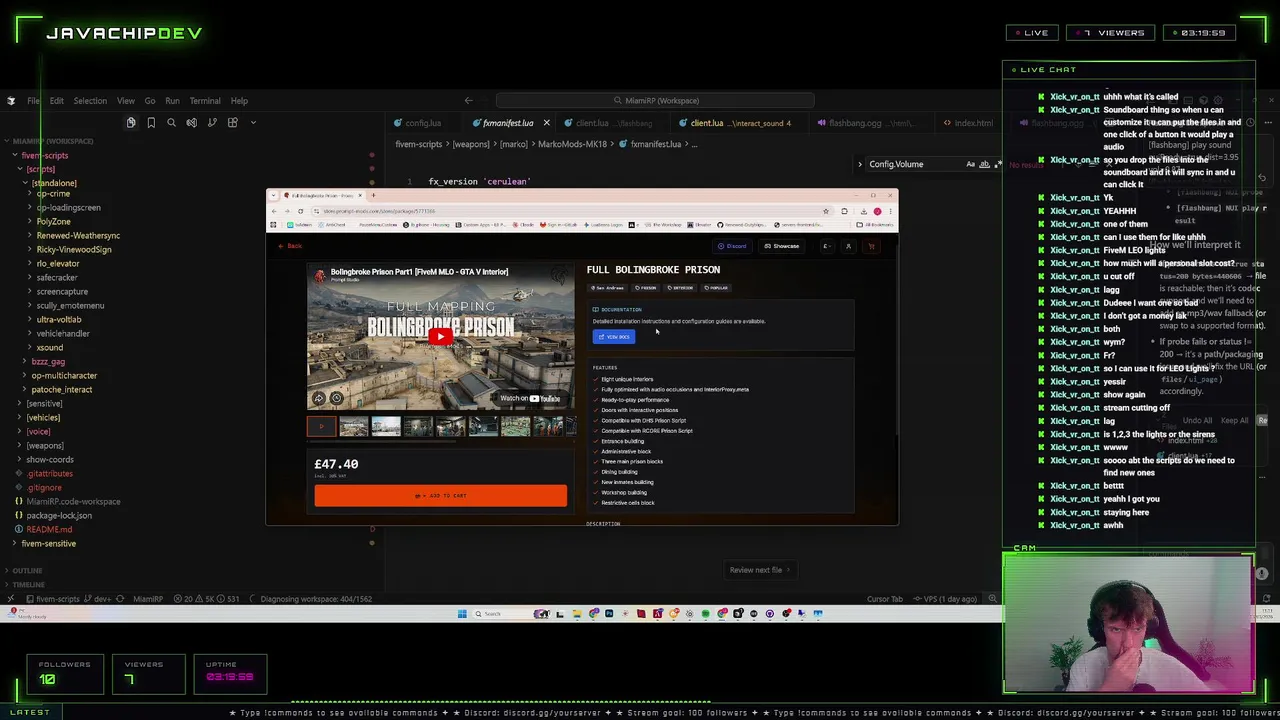Play the Bolingbroke Prison YouTube video
The height and width of the screenshot is (720, 1280).
440,337
